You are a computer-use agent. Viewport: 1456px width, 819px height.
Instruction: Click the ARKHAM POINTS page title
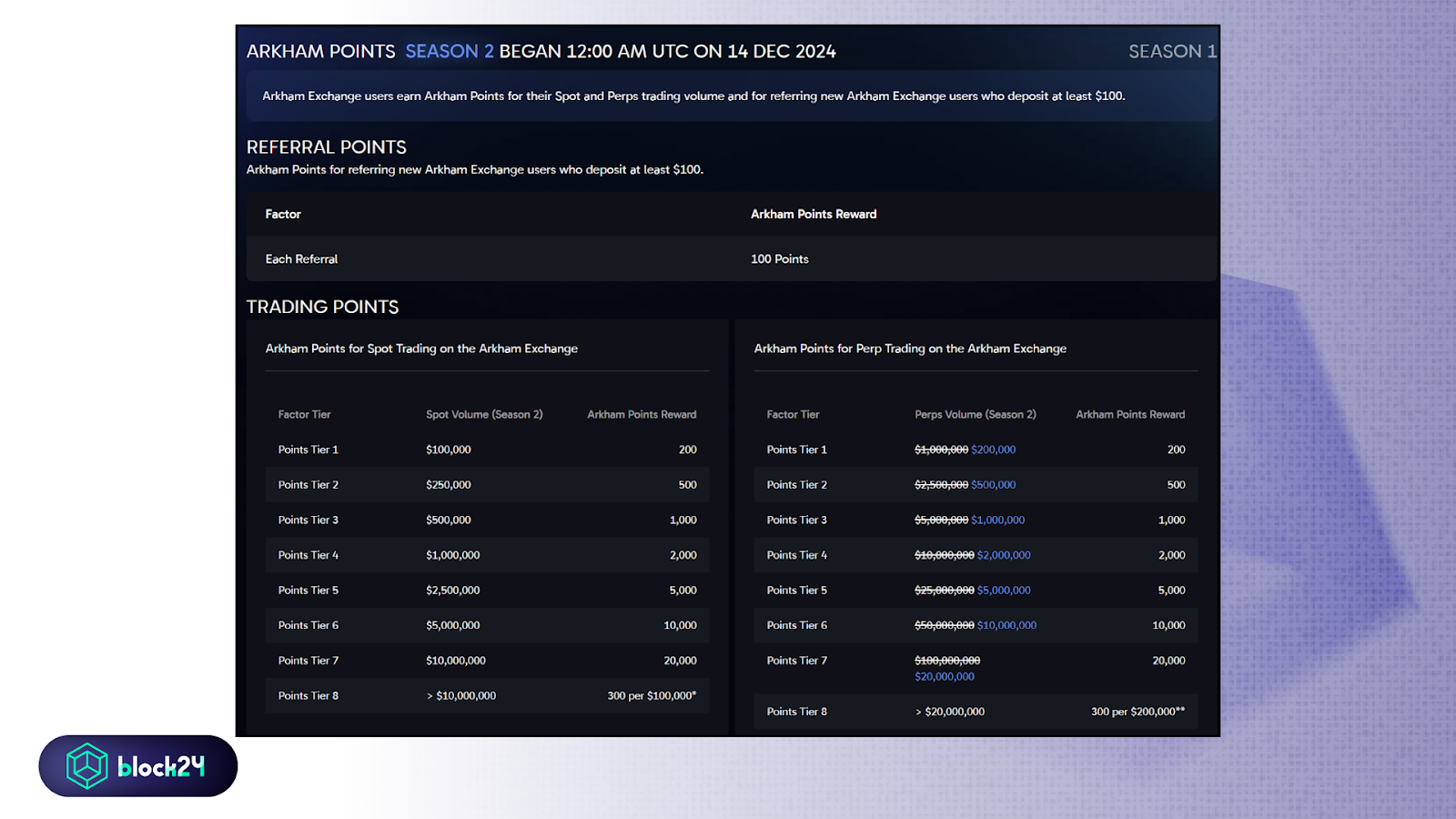tap(321, 52)
